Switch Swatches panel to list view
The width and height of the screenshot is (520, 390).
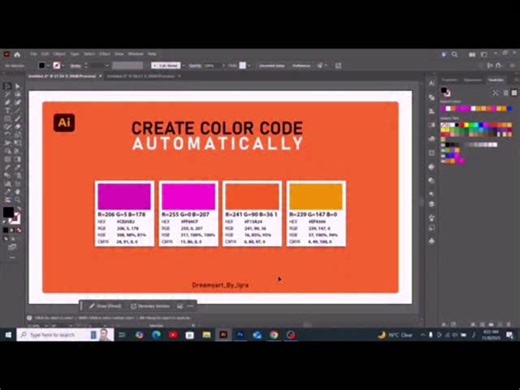pyautogui.click(x=506, y=93)
